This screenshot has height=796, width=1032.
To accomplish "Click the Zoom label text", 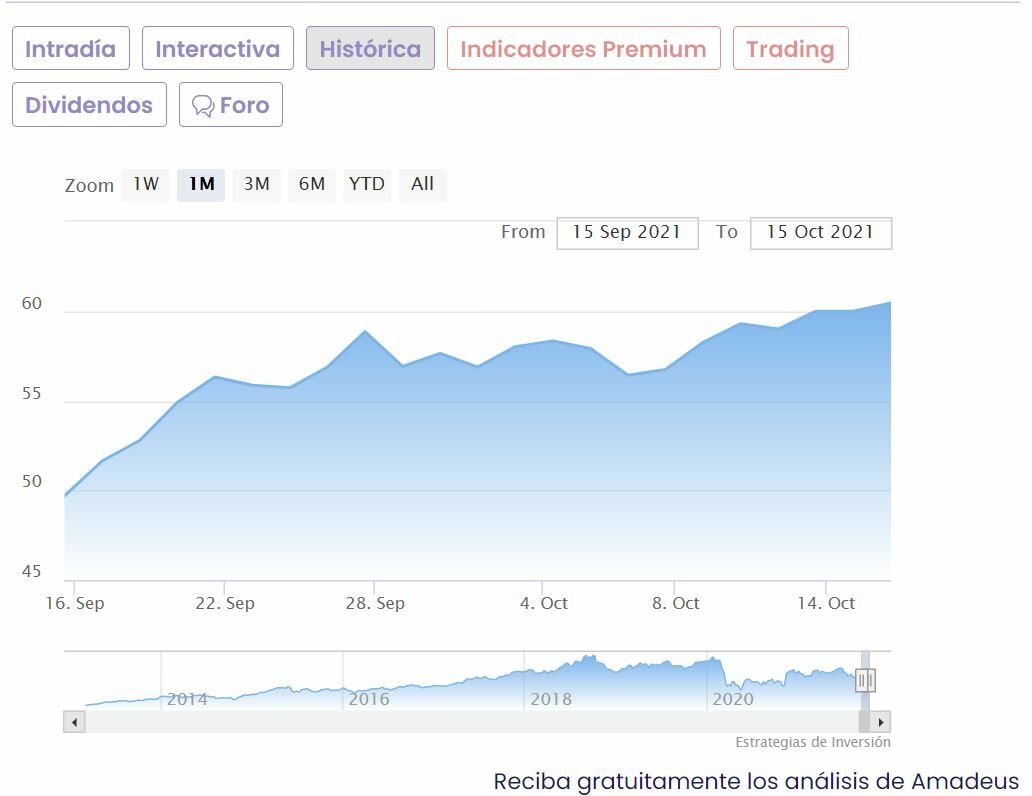I will point(90,186).
